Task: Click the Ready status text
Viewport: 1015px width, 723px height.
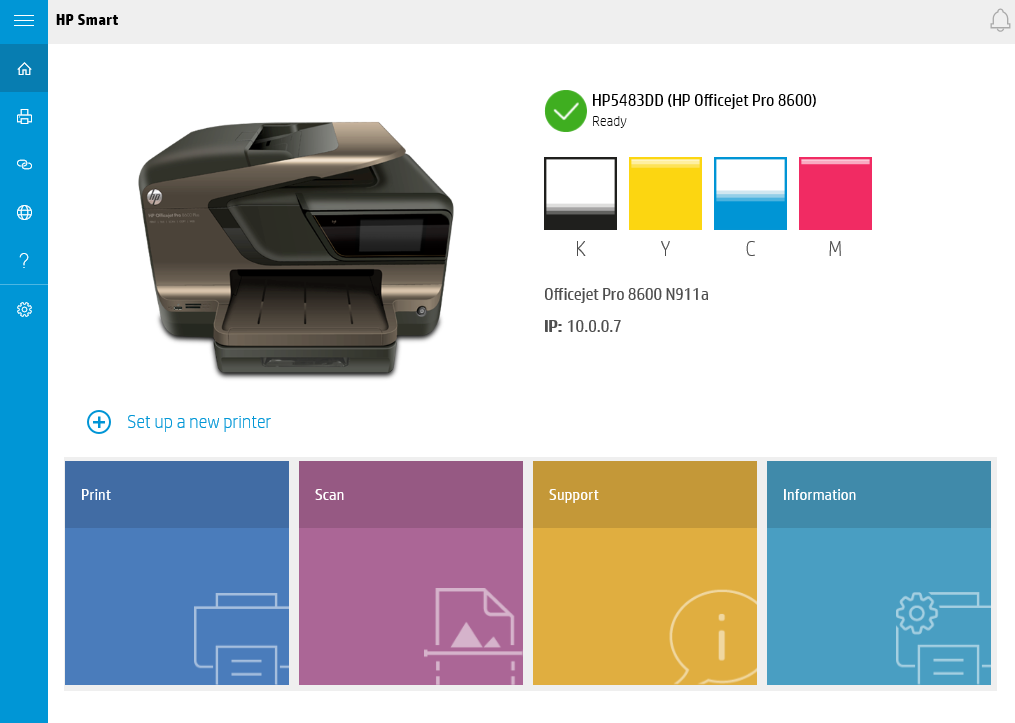Action: point(609,121)
